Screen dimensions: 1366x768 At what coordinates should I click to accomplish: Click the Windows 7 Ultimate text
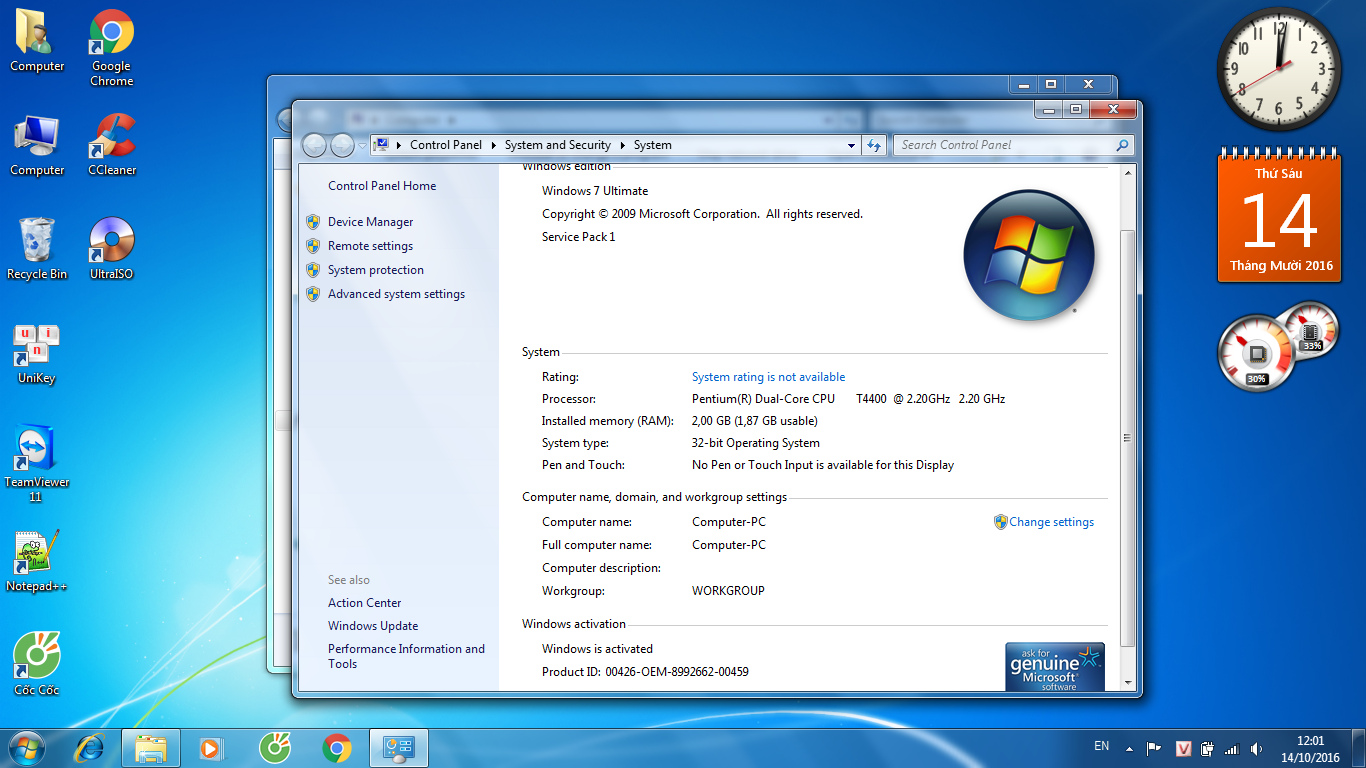click(595, 191)
